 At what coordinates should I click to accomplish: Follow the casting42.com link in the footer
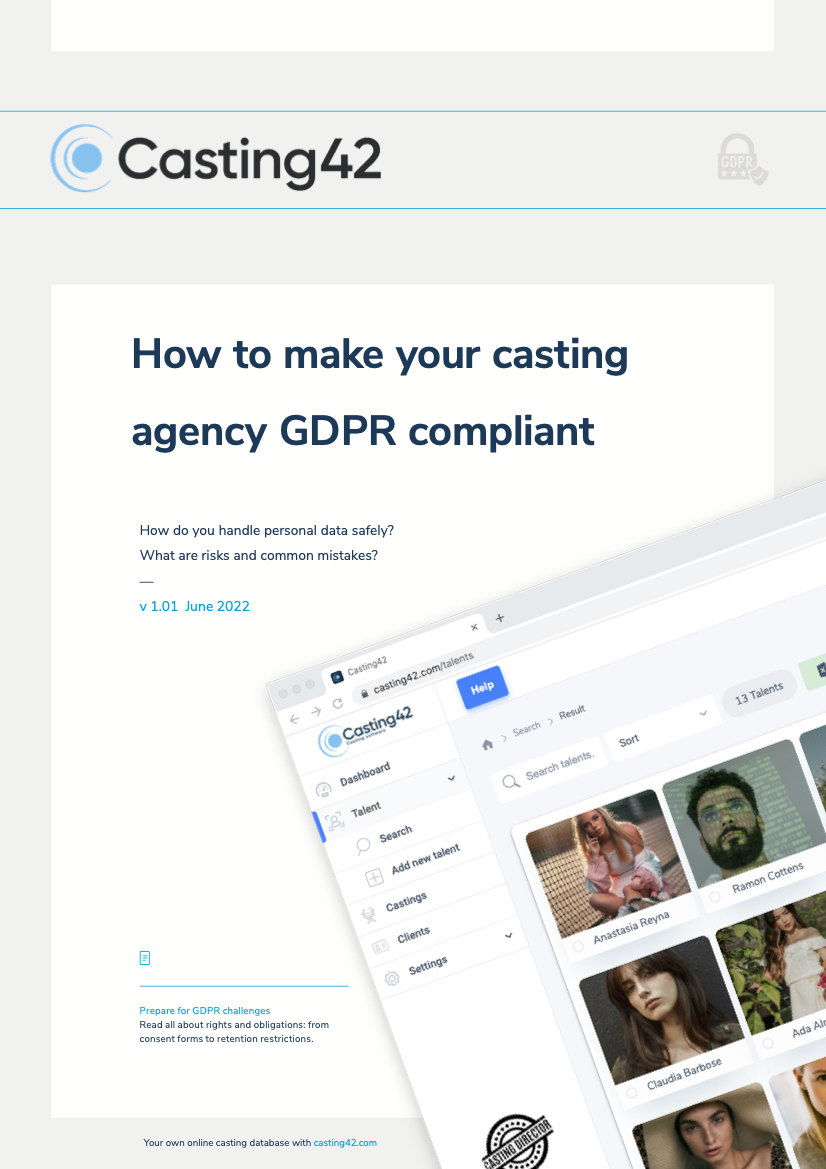345,1142
